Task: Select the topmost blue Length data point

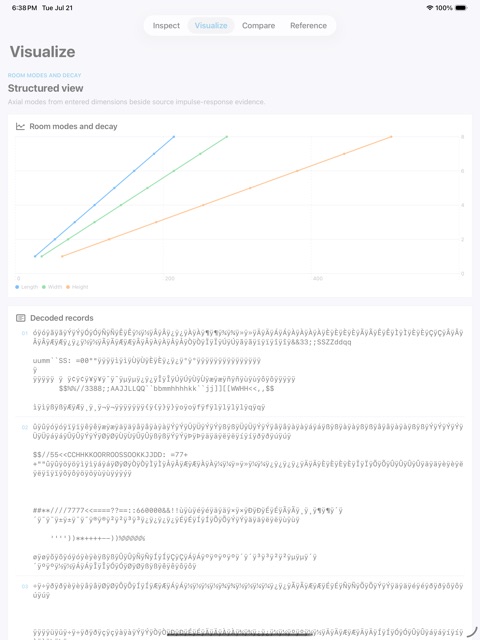Action: point(174,137)
